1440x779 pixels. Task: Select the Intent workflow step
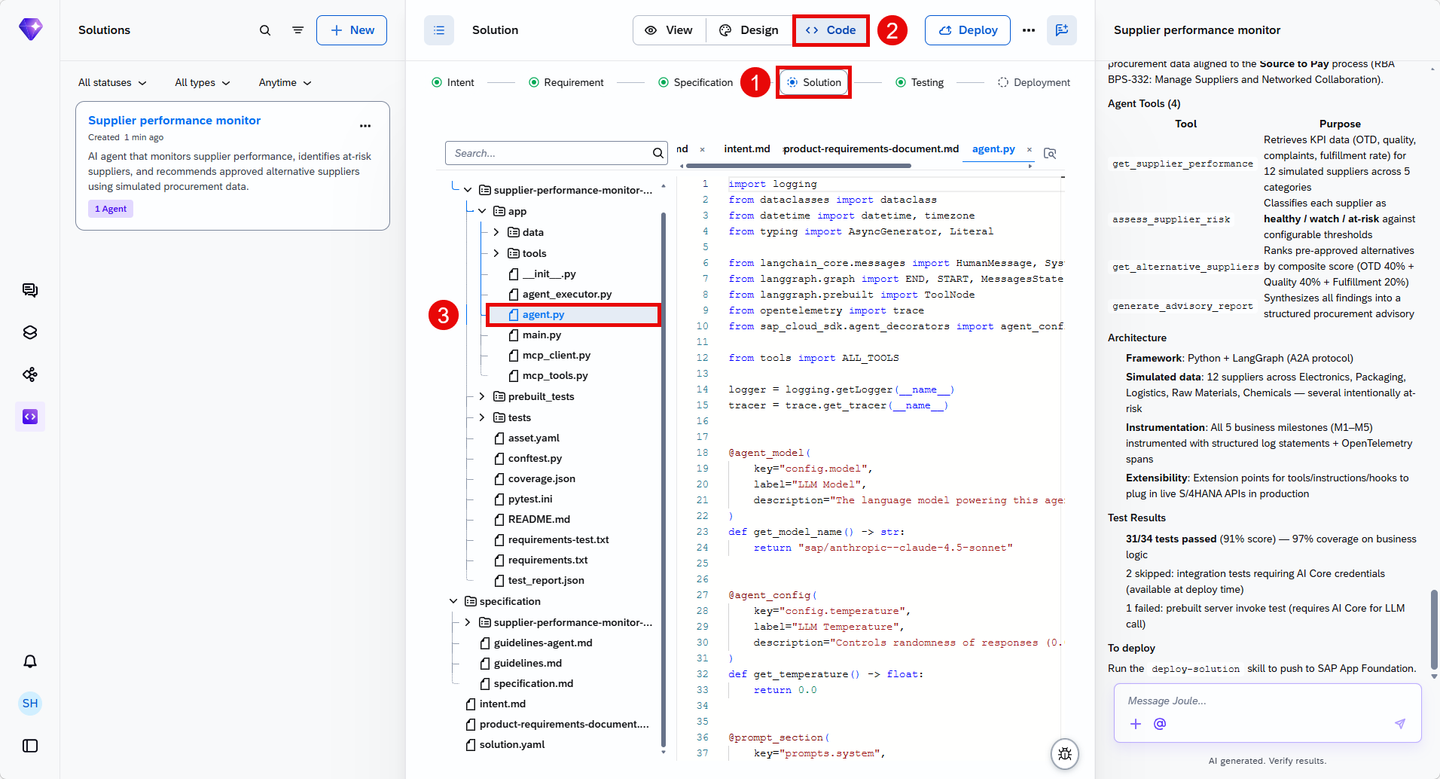click(x=453, y=82)
